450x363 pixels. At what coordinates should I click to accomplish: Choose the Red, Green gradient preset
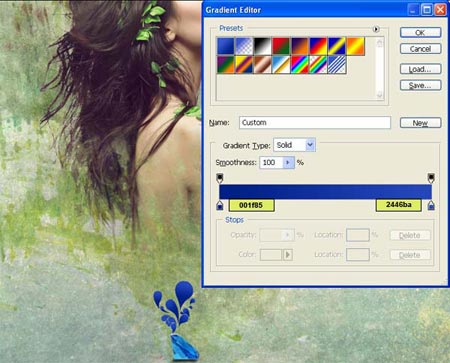(281, 46)
